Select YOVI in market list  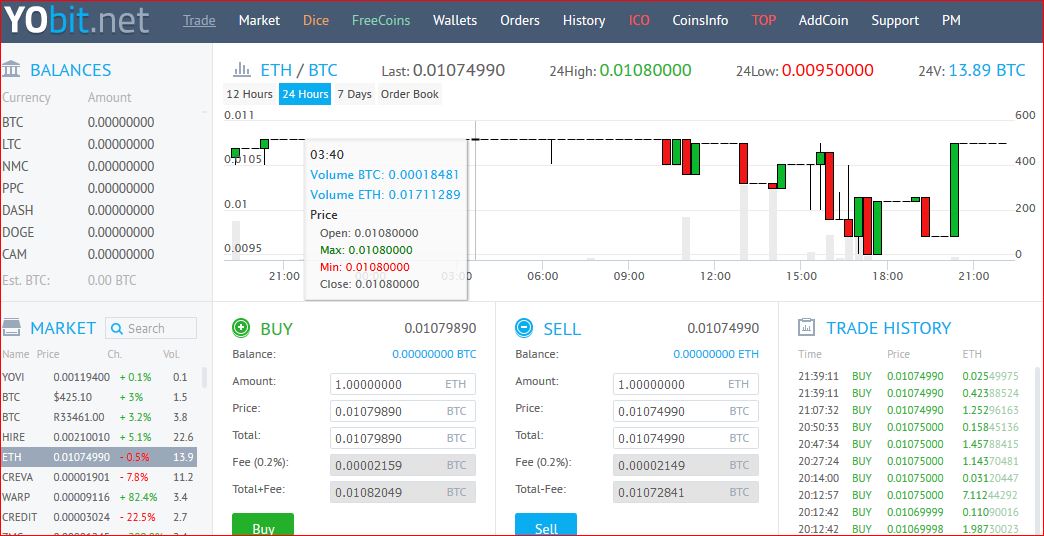[x=99, y=377]
